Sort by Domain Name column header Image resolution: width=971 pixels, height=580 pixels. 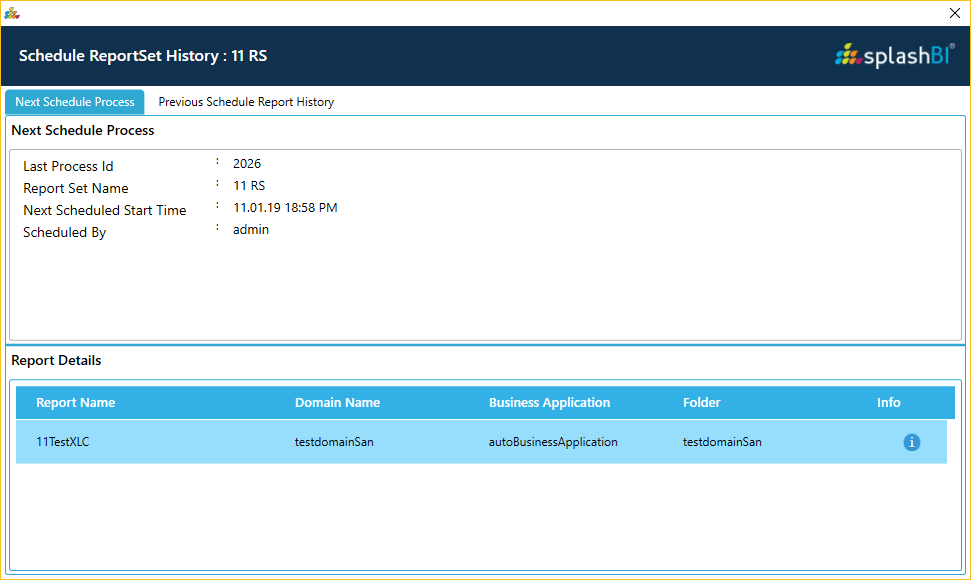pyautogui.click(x=337, y=402)
